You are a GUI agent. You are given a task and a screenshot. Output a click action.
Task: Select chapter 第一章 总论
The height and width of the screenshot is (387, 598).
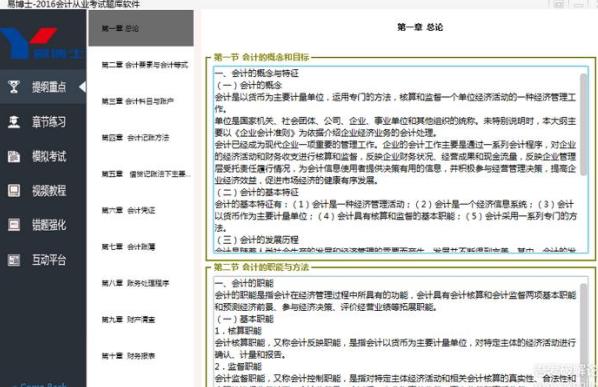click(x=141, y=28)
